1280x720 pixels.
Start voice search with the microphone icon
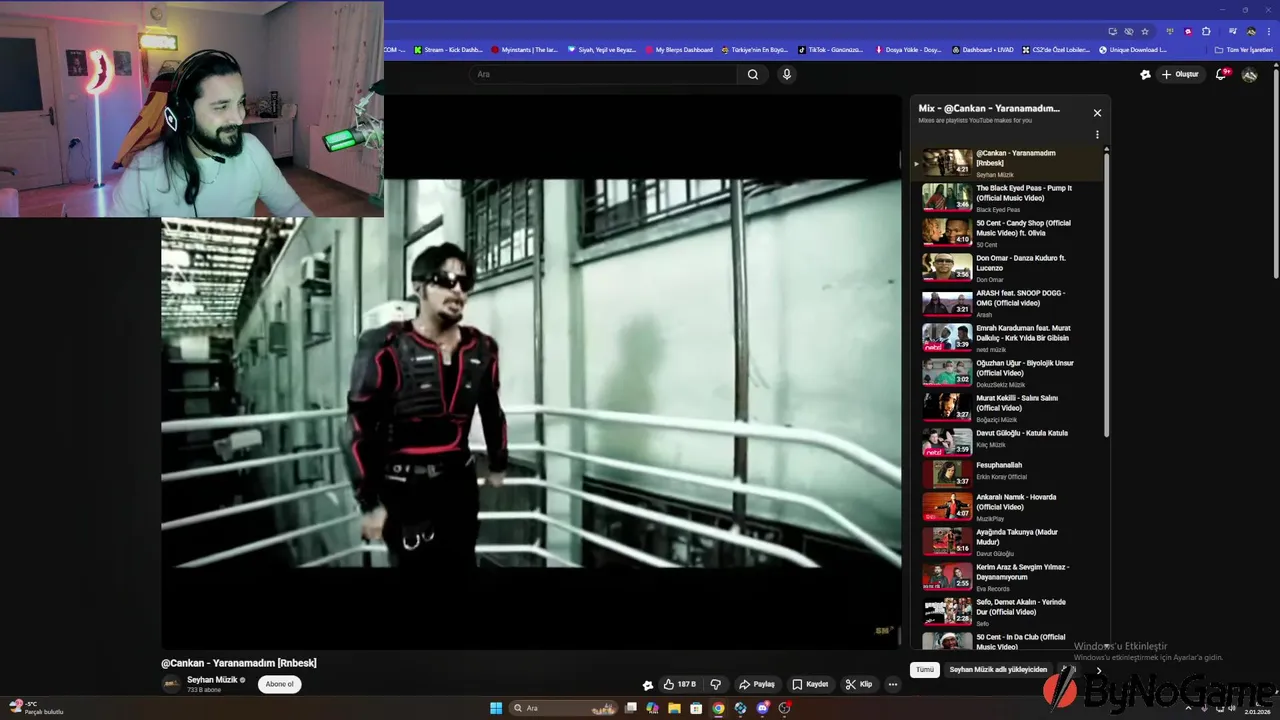[x=787, y=74]
